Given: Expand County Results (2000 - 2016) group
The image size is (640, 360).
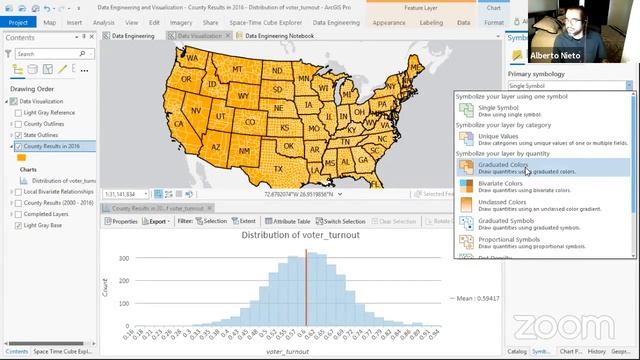Looking at the screenshot, I should pos(11,203).
